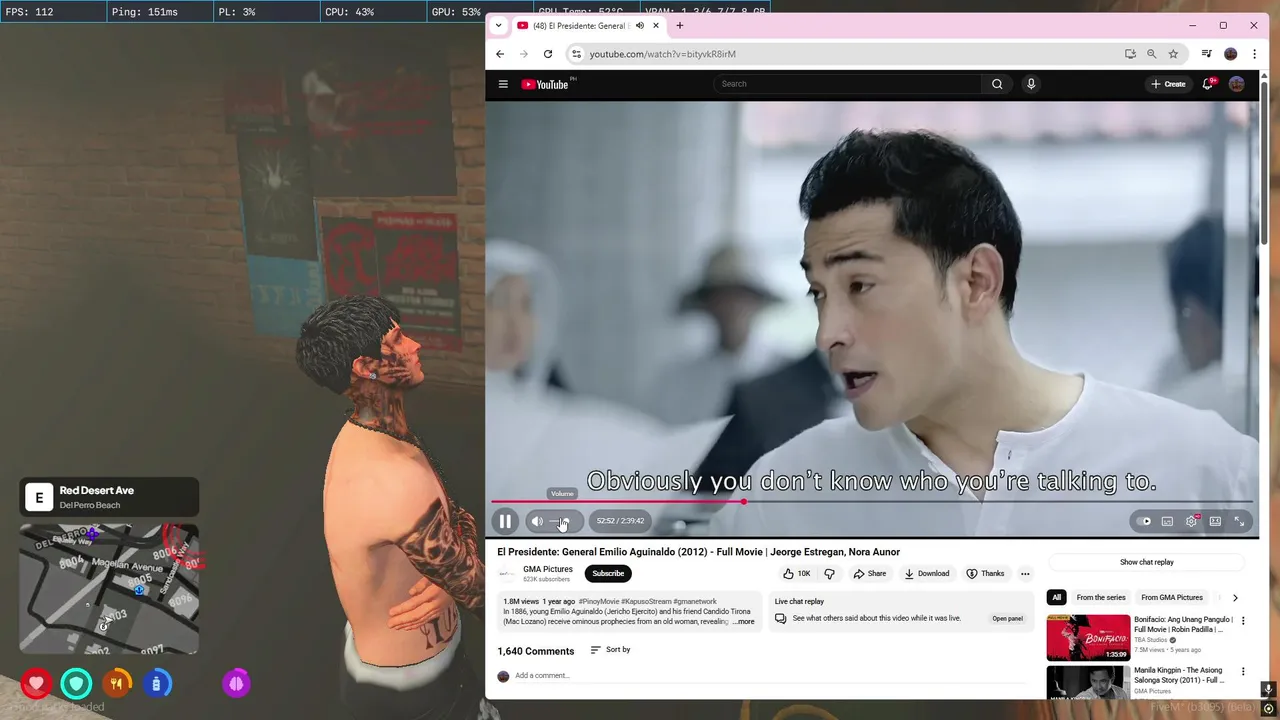The width and height of the screenshot is (1280, 720).
Task: Open YouTube notifications bell
Action: (x=1208, y=84)
